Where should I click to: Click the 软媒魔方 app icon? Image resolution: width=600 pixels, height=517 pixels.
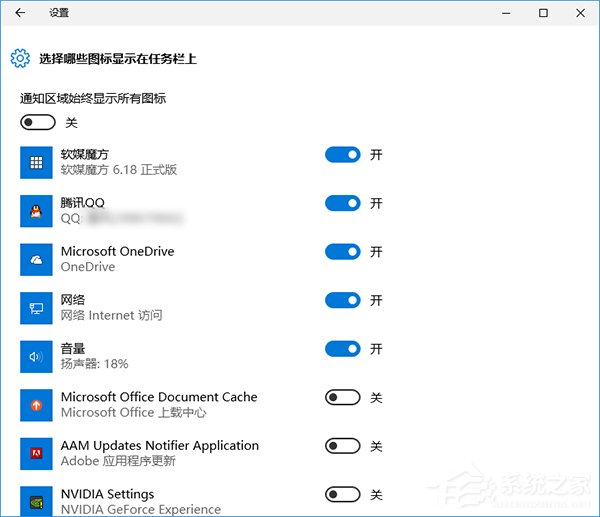pos(36,162)
